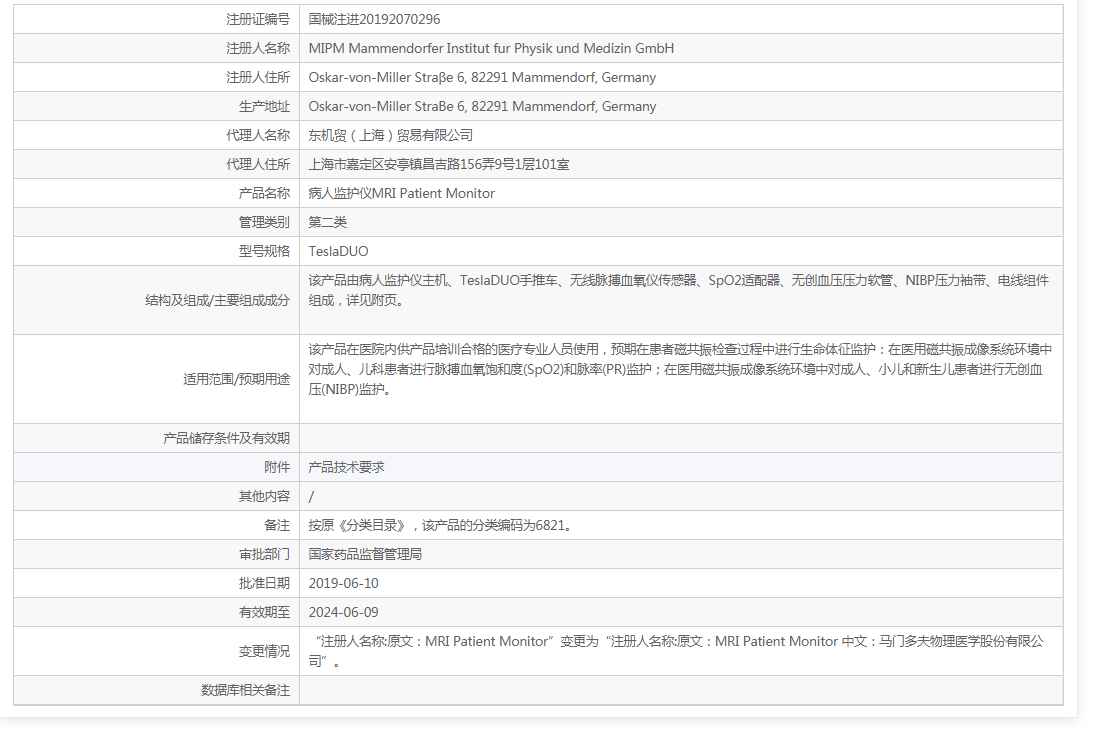Screen dimensions: 1097x730
Task: Click the TeslaDUO model value
Action: (x=339, y=251)
